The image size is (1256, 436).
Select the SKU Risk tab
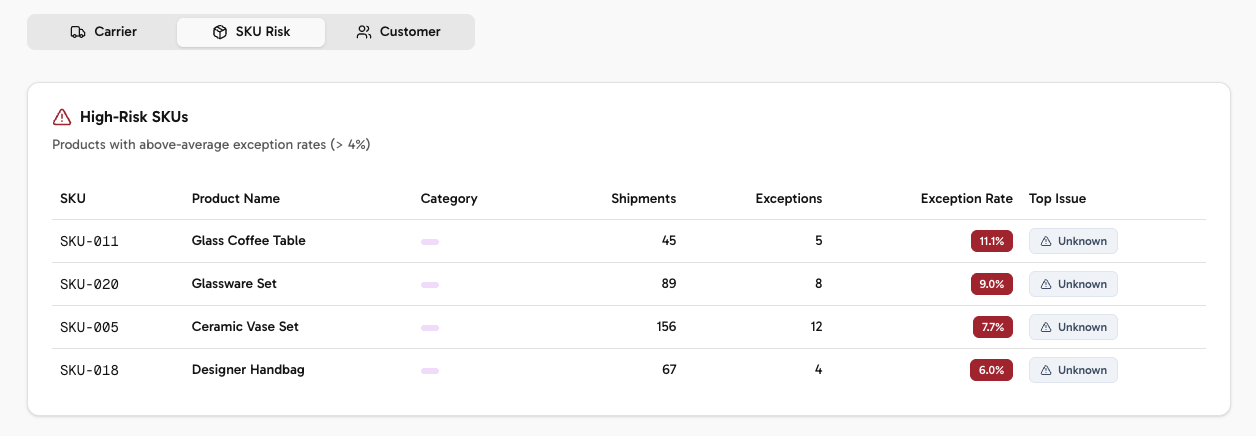(251, 32)
